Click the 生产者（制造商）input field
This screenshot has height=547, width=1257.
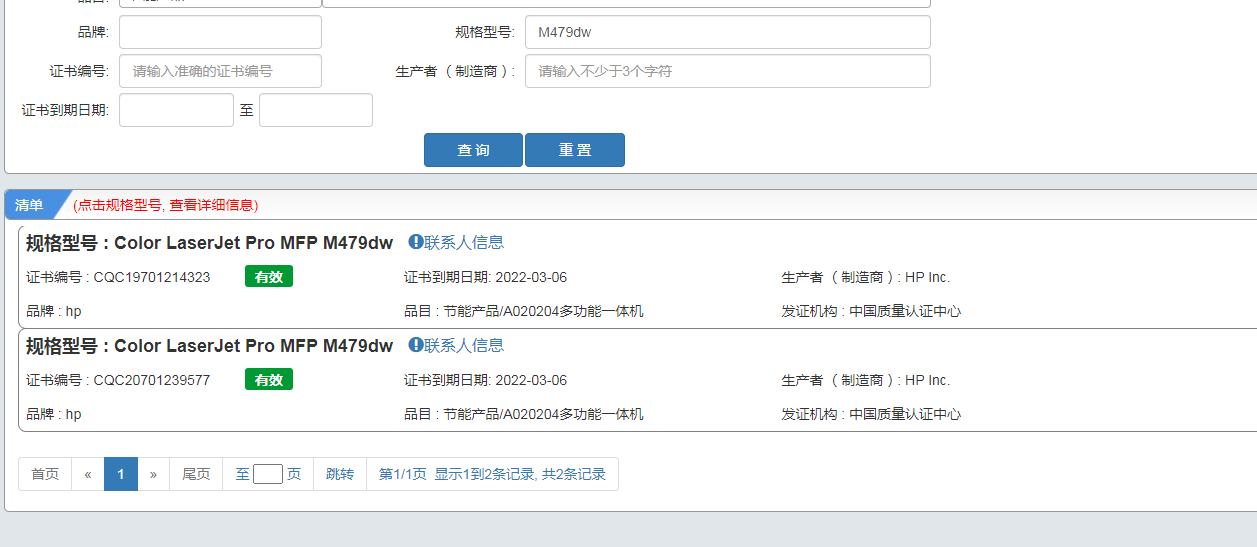coord(728,71)
